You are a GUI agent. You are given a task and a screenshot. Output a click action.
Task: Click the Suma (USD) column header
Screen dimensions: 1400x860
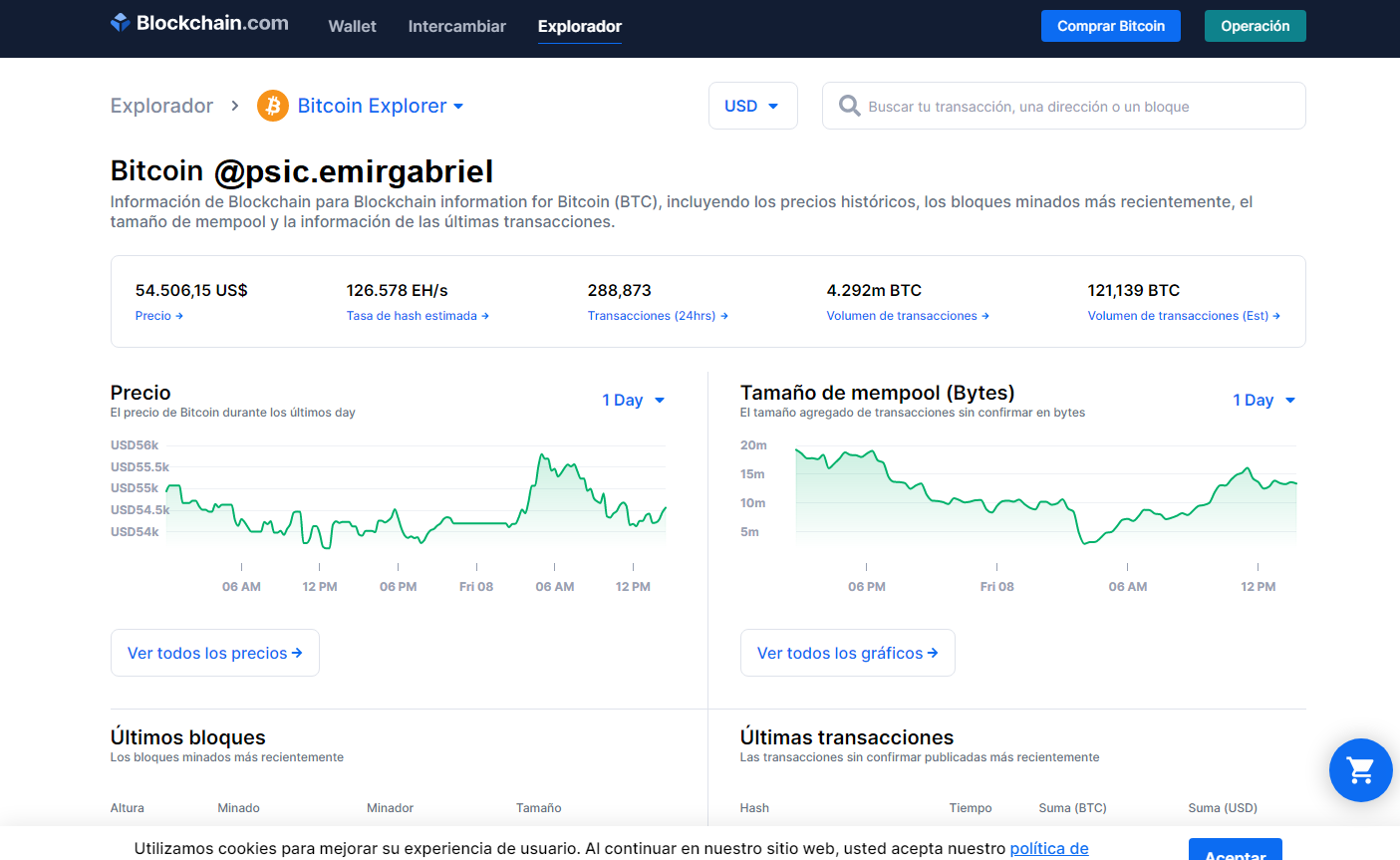coord(1223,808)
